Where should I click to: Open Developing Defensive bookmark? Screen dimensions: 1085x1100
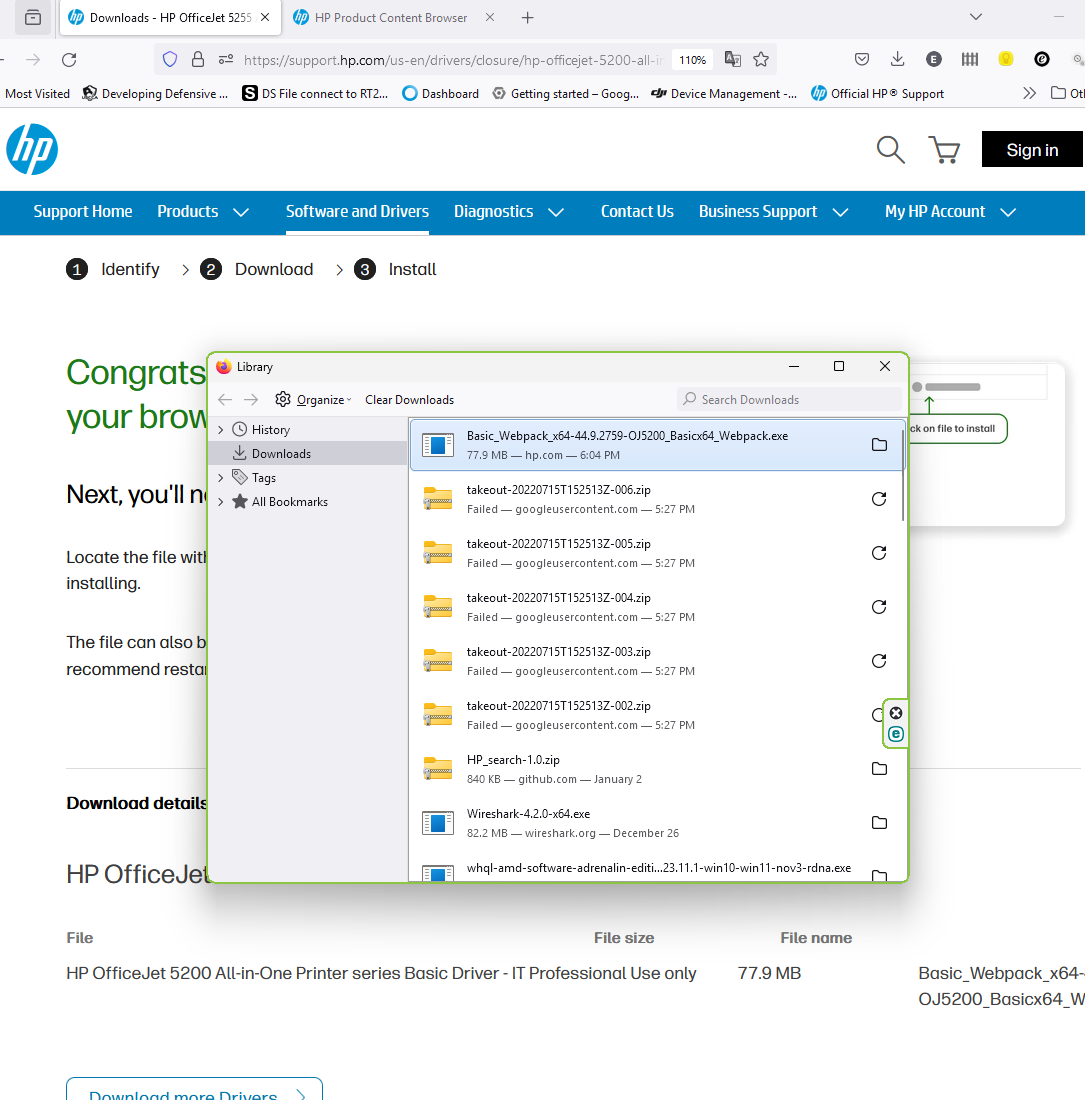(155, 93)
